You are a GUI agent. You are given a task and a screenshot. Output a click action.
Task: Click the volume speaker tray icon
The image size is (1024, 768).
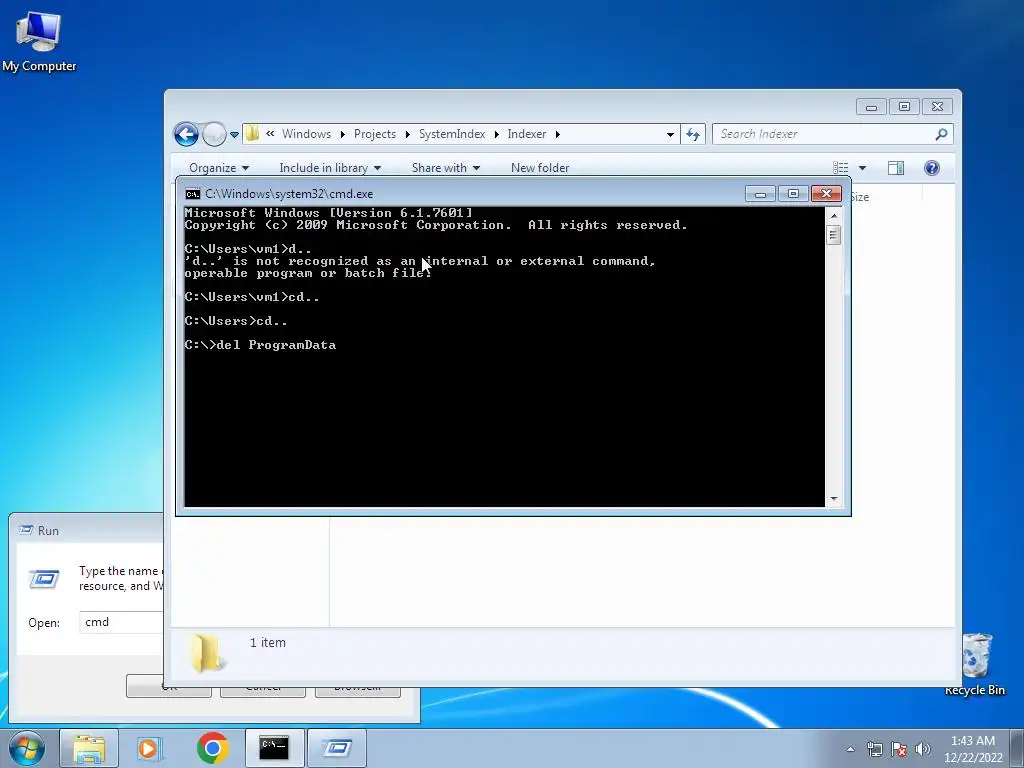[923, 749]
